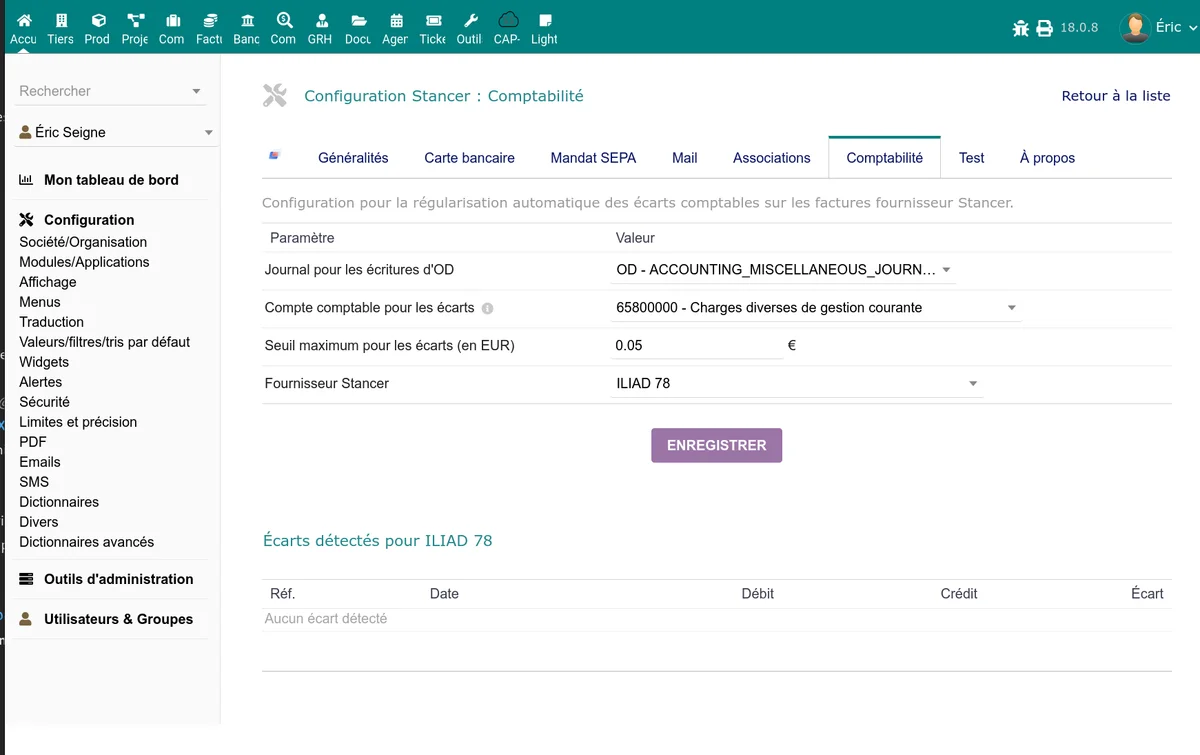
Task: Open the Tickets icon
Action: click(433, 20)
